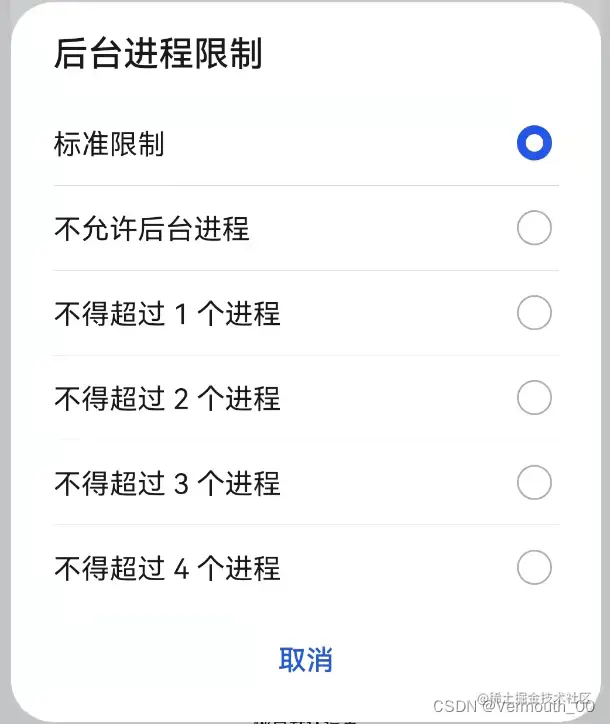Tap partially hidden text below the dialog
Image resolution: width=610 pixels, height=724 pixels.
pos(306,720)
